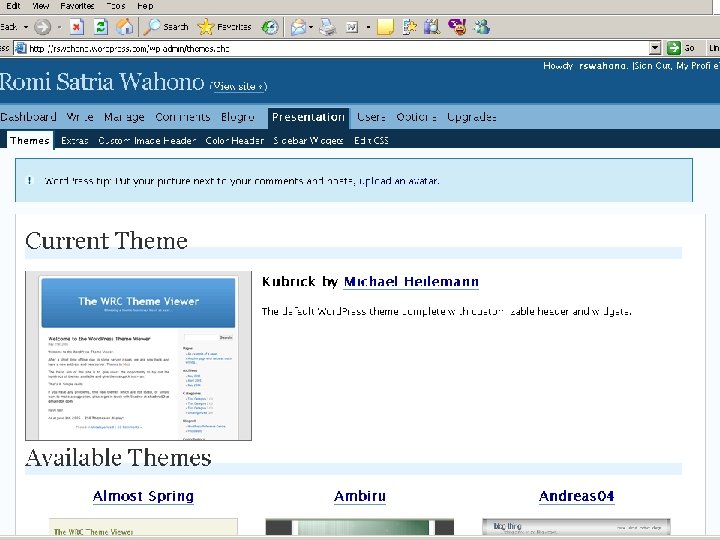Select the Themes subtab
The width and height of the screenshot is (720, 540).
point(30,140)
